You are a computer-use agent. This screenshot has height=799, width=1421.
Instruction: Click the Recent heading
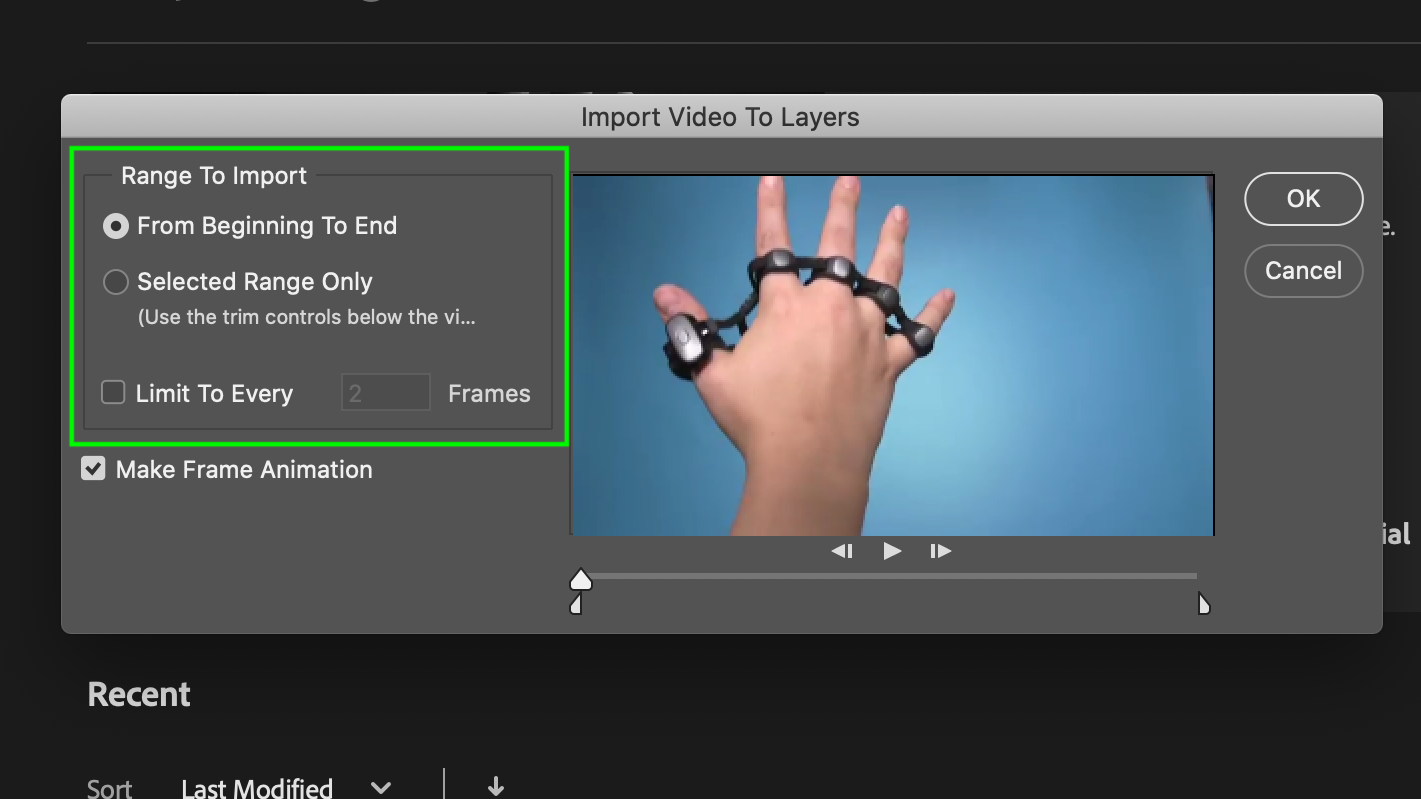pos(139,694)
